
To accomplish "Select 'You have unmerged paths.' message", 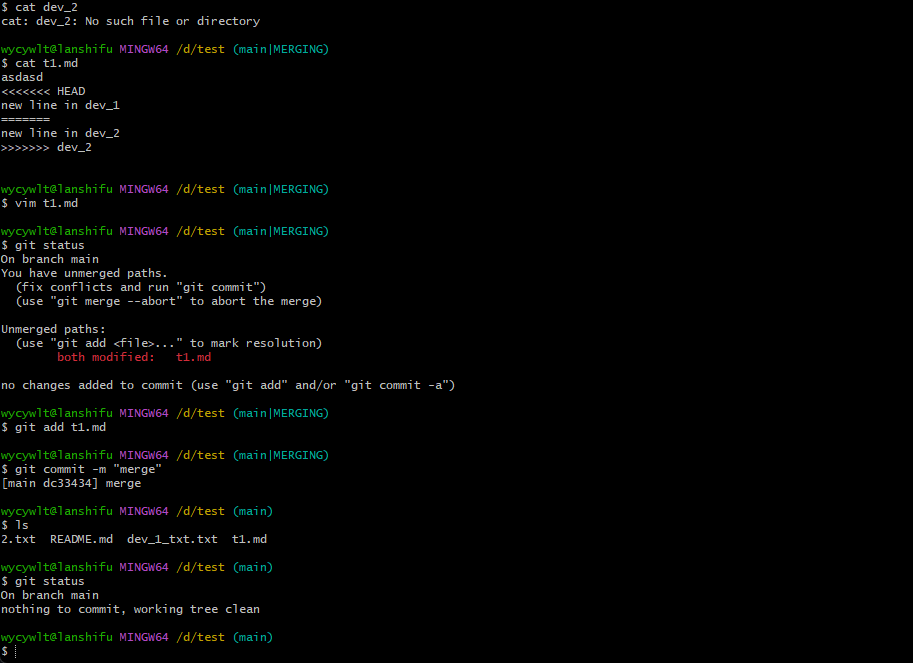I will [84, 273].
